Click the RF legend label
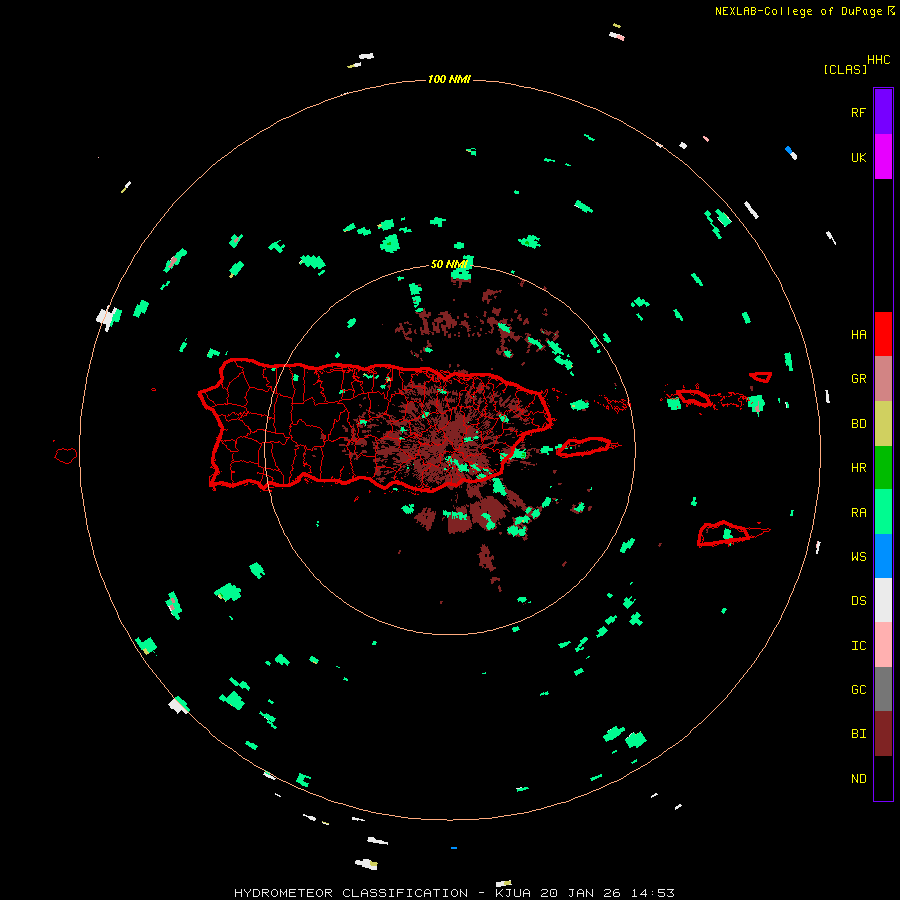This screenshot has width=900, height=900. (858, 112)
